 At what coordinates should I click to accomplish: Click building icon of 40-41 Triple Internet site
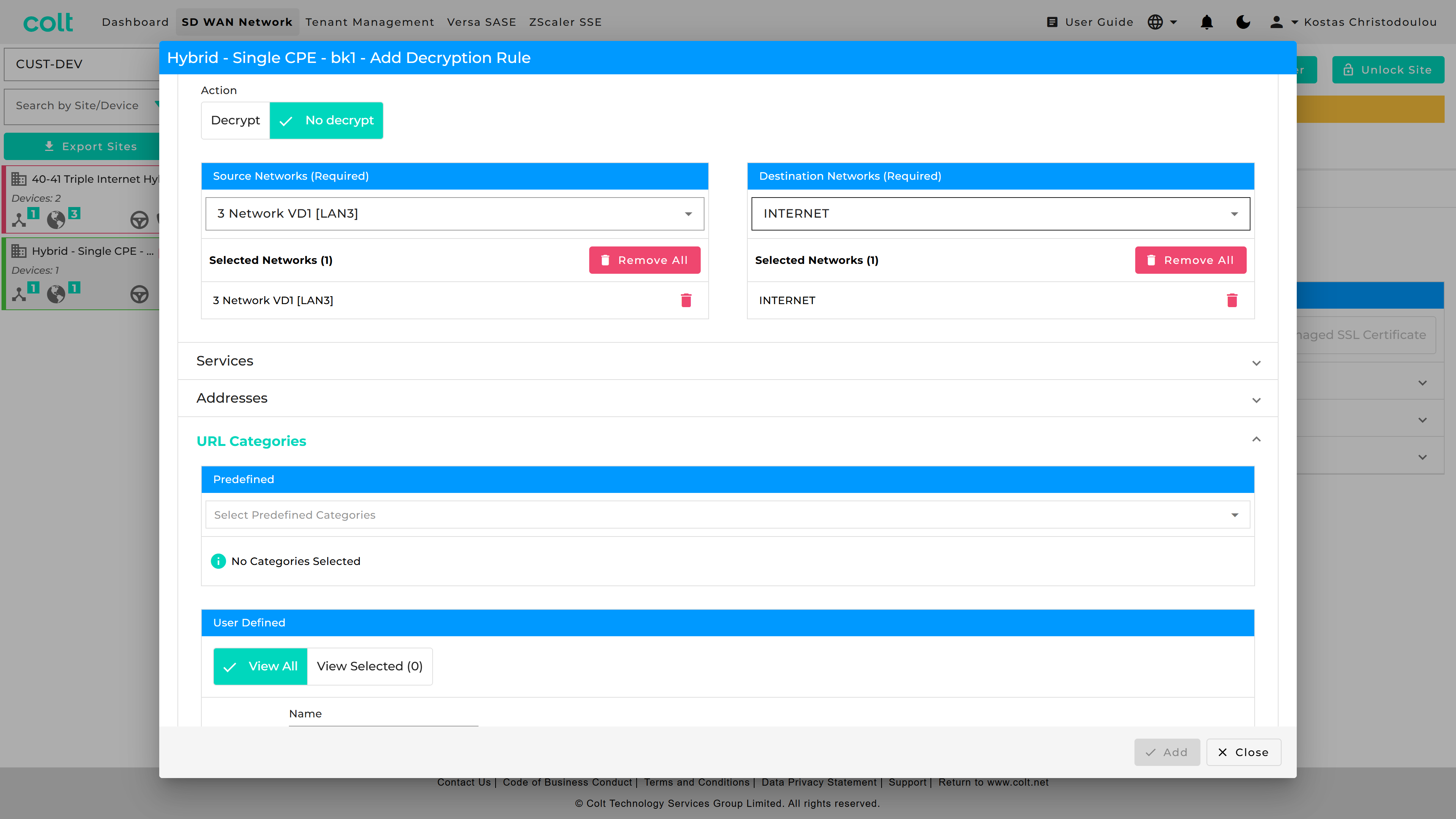pyautogui.click(x=19, y=179)
